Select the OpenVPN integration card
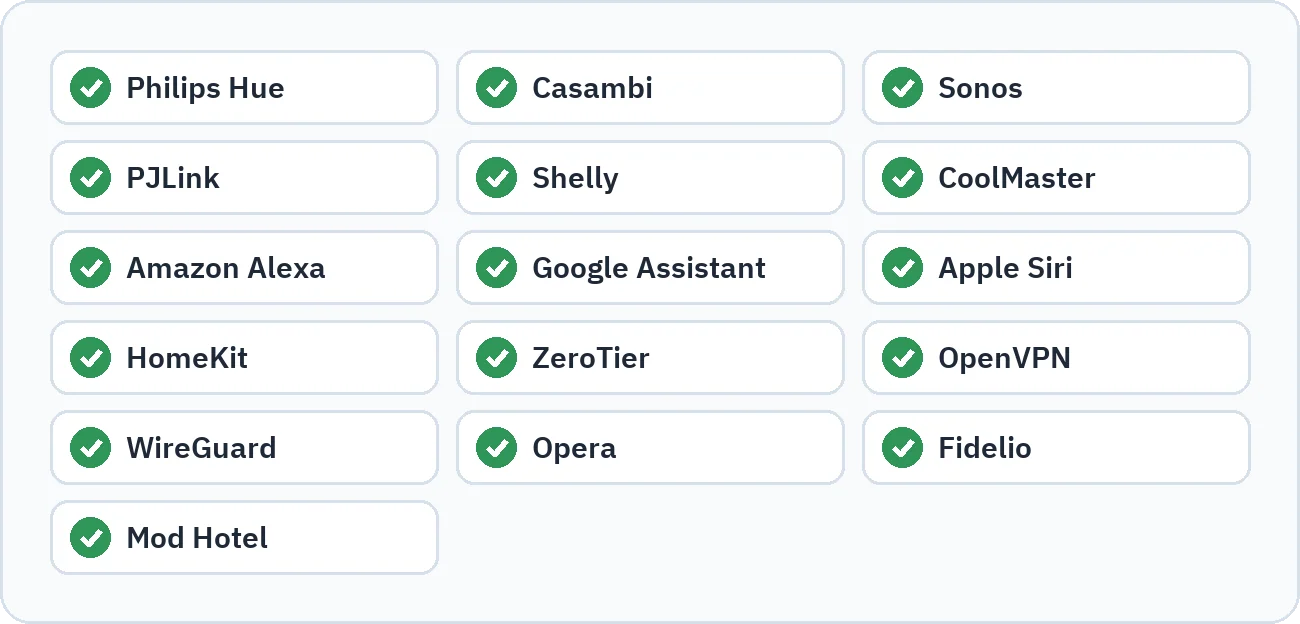The height and width of the screenshot is (624, 1300). [1056, 358]
